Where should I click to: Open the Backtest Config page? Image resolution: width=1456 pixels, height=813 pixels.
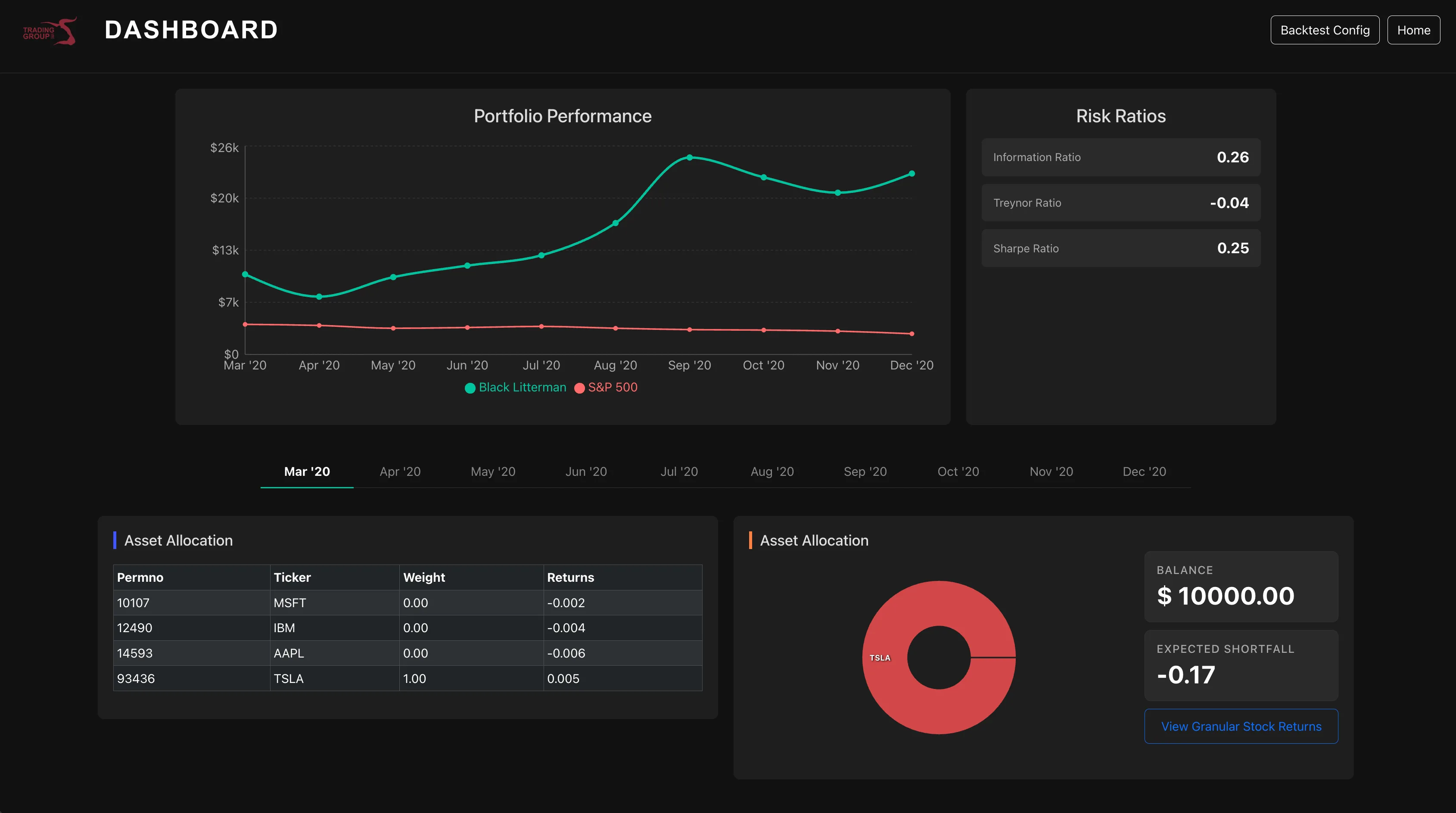click(1325, 30)
